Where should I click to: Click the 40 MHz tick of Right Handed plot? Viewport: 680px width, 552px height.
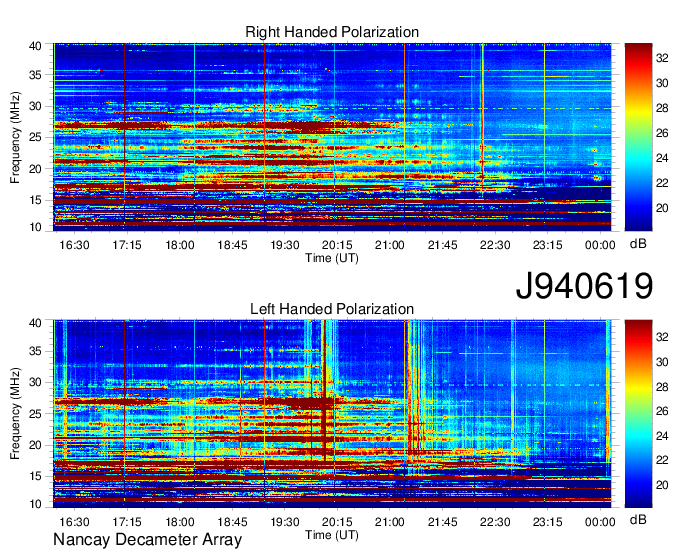[35, 46]
